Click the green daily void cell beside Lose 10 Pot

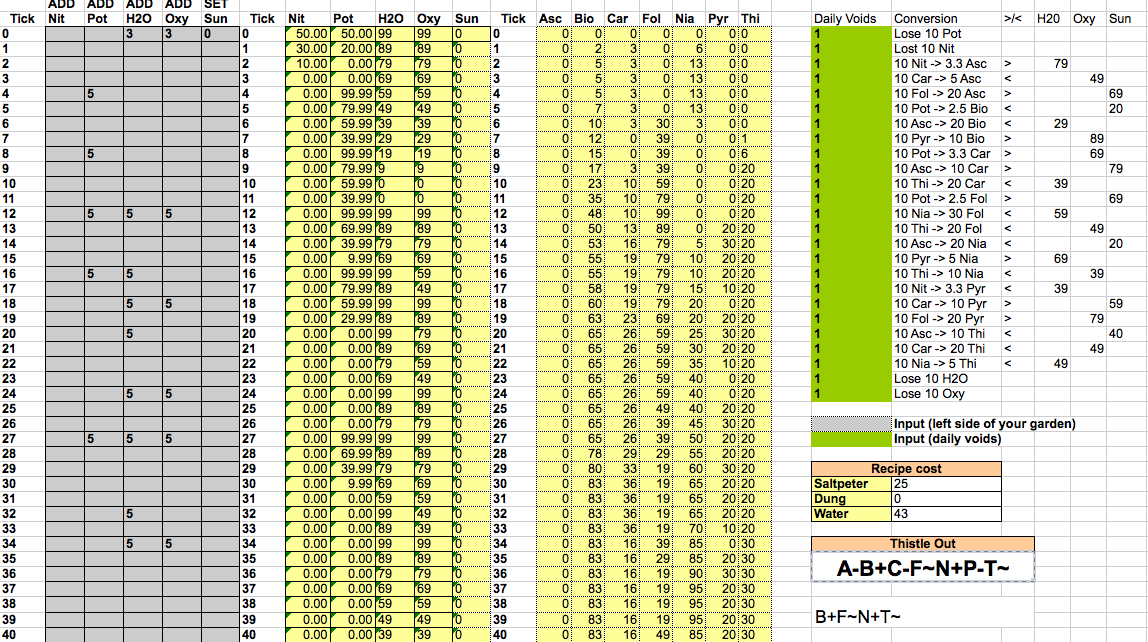point(851,34)
